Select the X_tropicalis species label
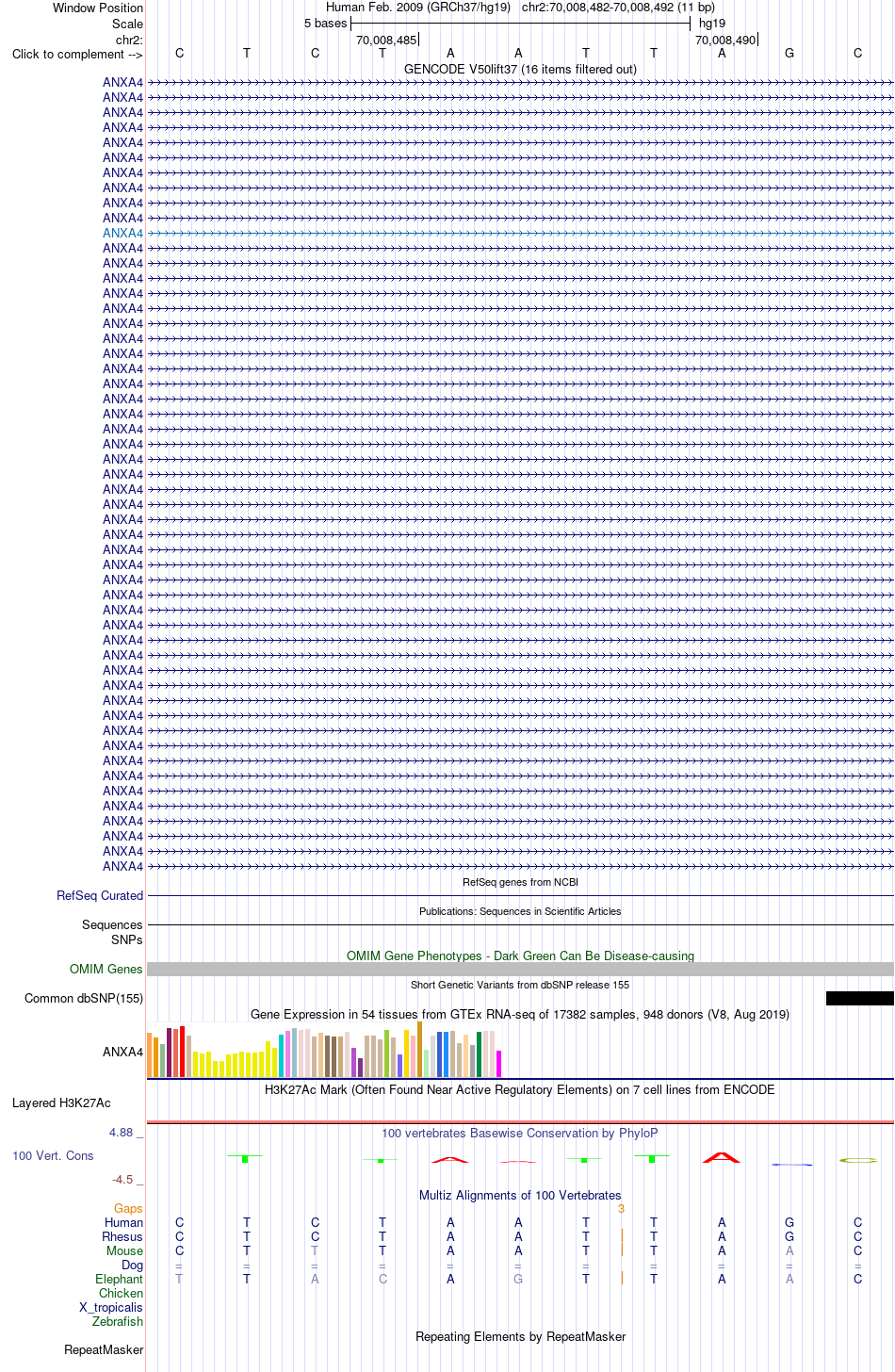Viewport: 895px width, 1372px height. [x=111, y=1307]
